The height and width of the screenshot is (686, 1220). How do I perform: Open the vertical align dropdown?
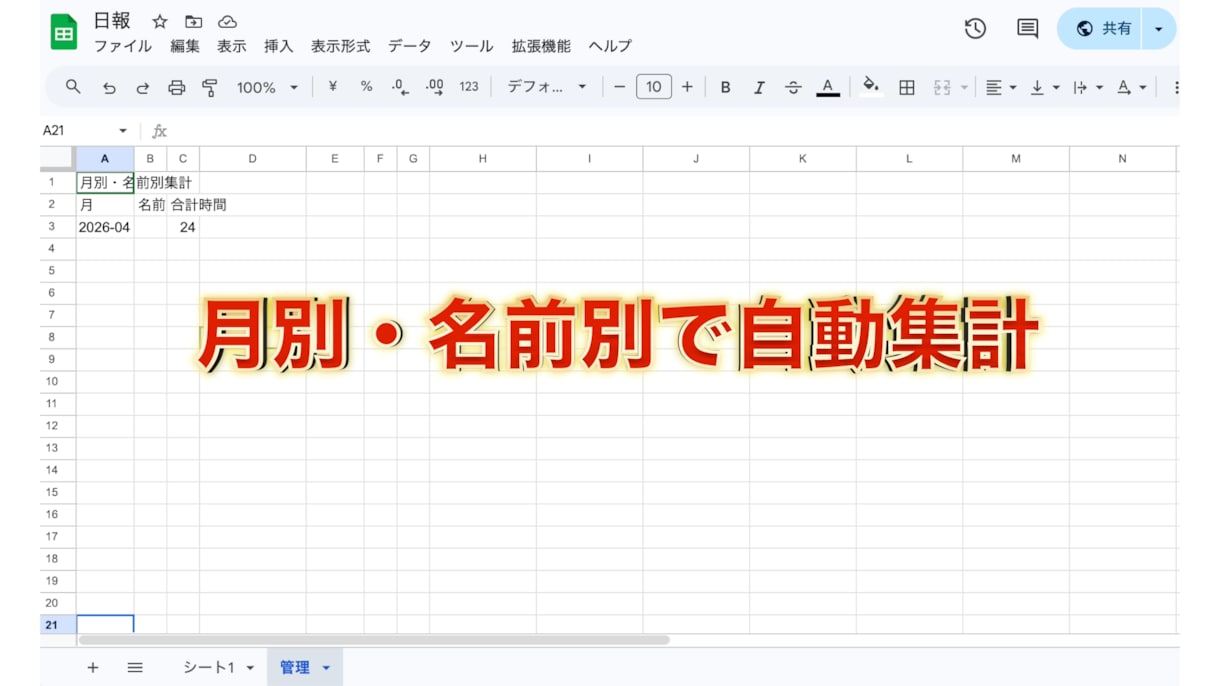tap(1044, 88)
